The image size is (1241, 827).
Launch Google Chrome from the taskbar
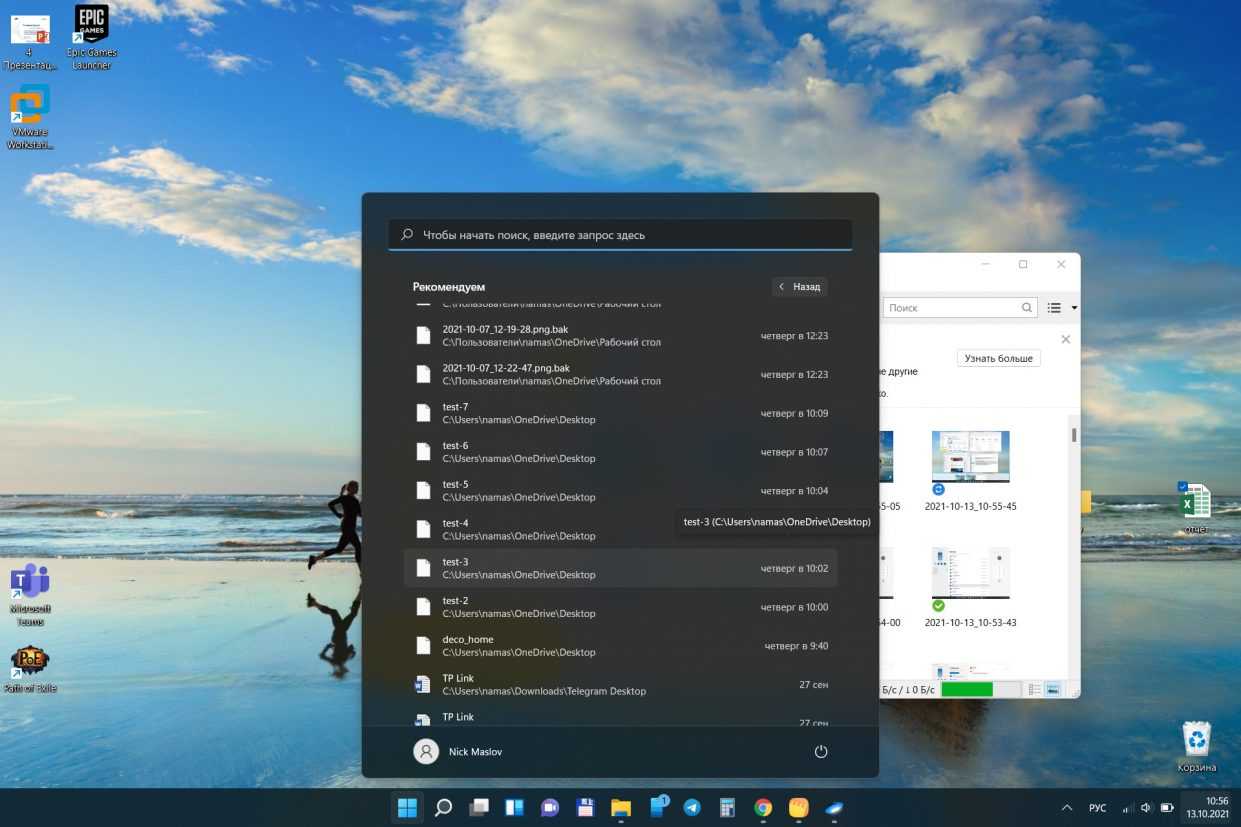coord(763,807)
